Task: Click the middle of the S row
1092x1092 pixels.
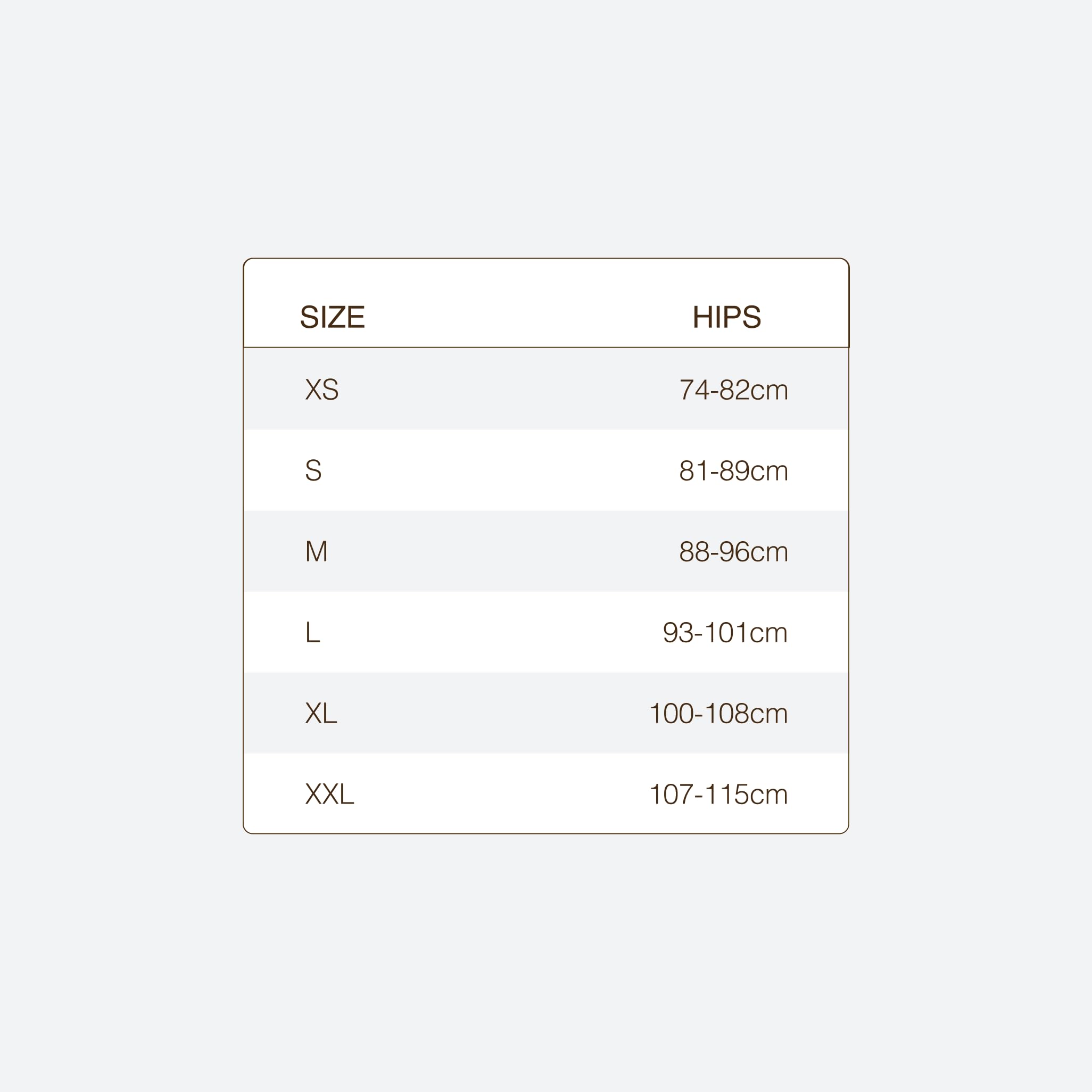Action: tap(546, 470)
